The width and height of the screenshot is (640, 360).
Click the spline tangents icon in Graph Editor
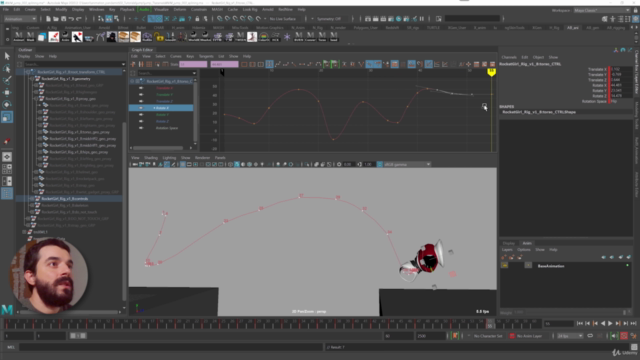(x=278, y=64)
